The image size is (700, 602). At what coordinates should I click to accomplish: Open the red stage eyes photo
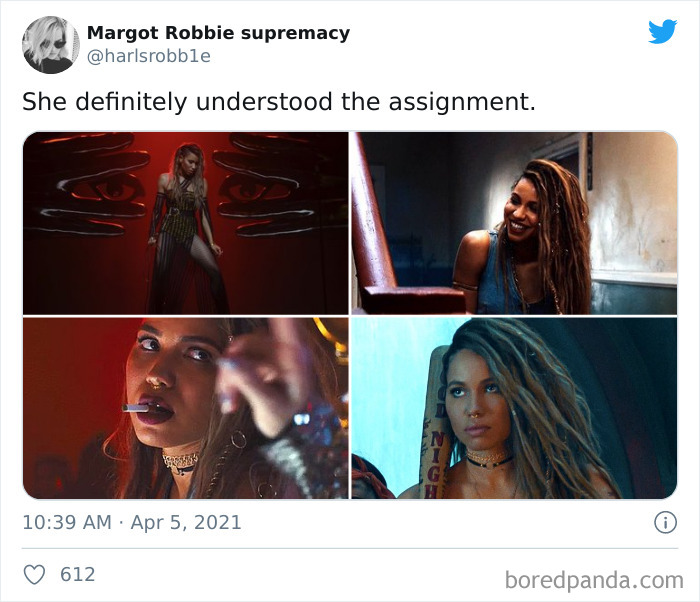(x=186, y=223)
